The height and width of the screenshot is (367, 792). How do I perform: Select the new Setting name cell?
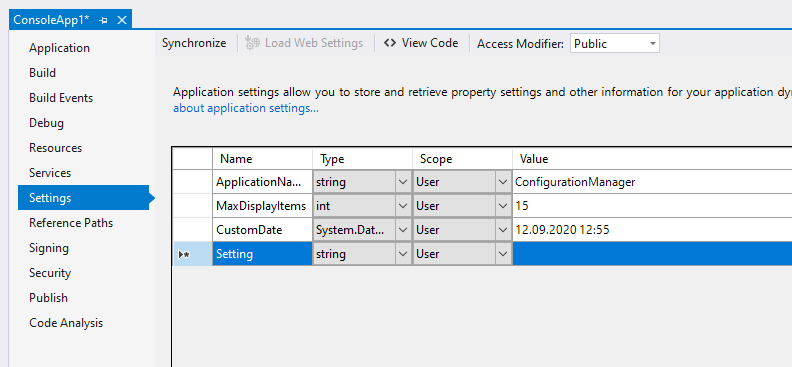[262, 254]
